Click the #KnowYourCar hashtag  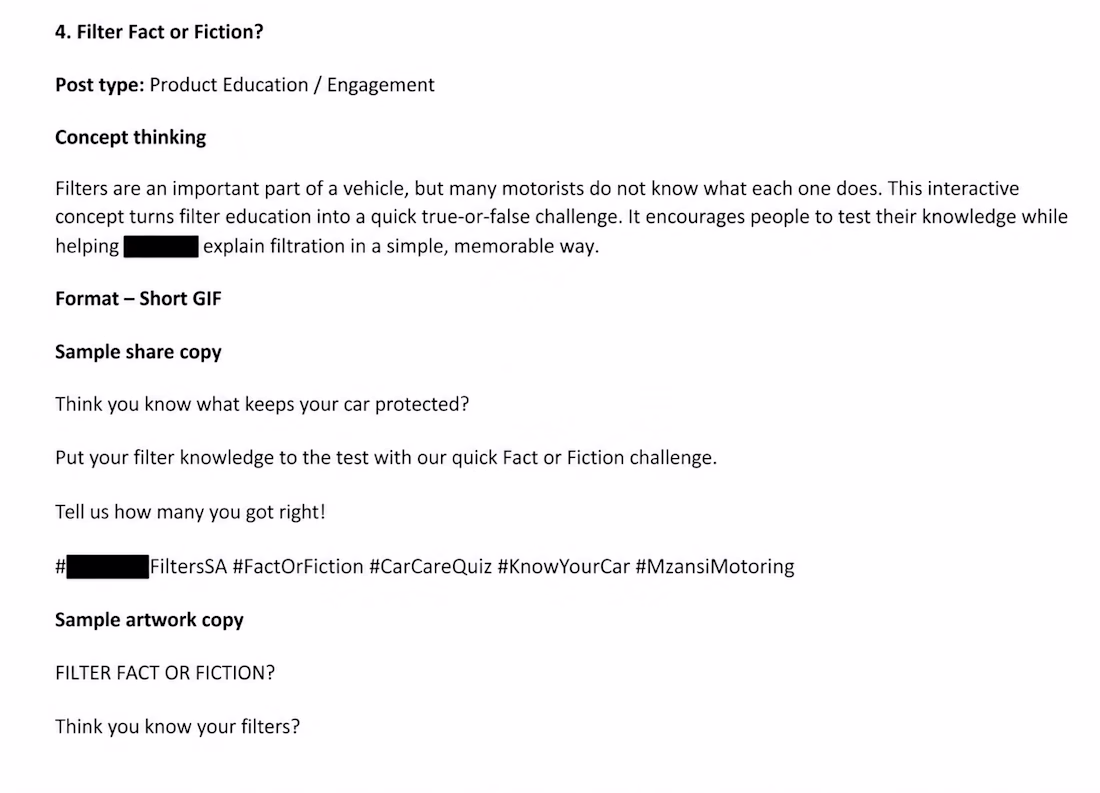(x=564, y=566)
